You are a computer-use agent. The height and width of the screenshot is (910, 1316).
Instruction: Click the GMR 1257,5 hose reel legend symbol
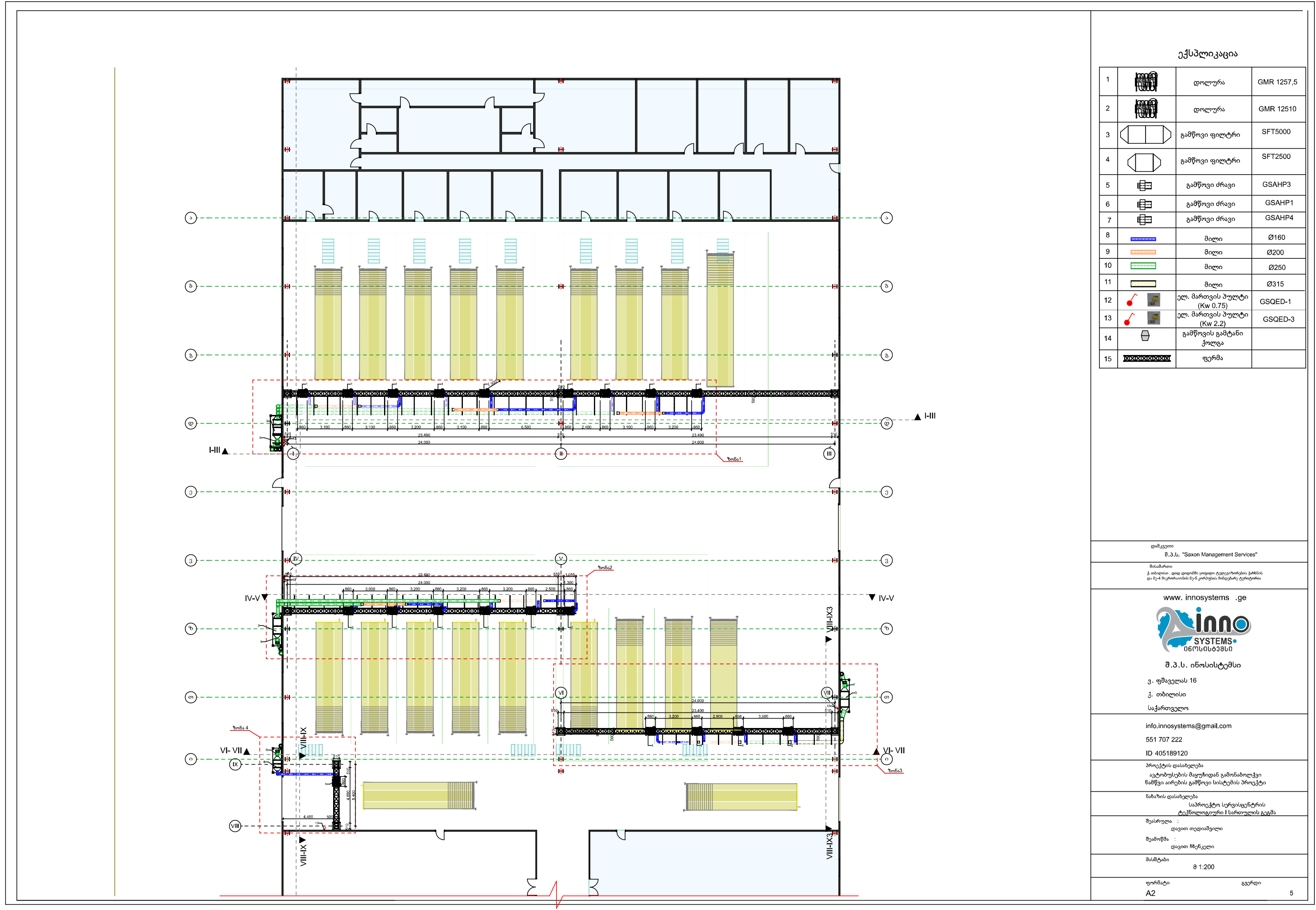click(1146, 81)
